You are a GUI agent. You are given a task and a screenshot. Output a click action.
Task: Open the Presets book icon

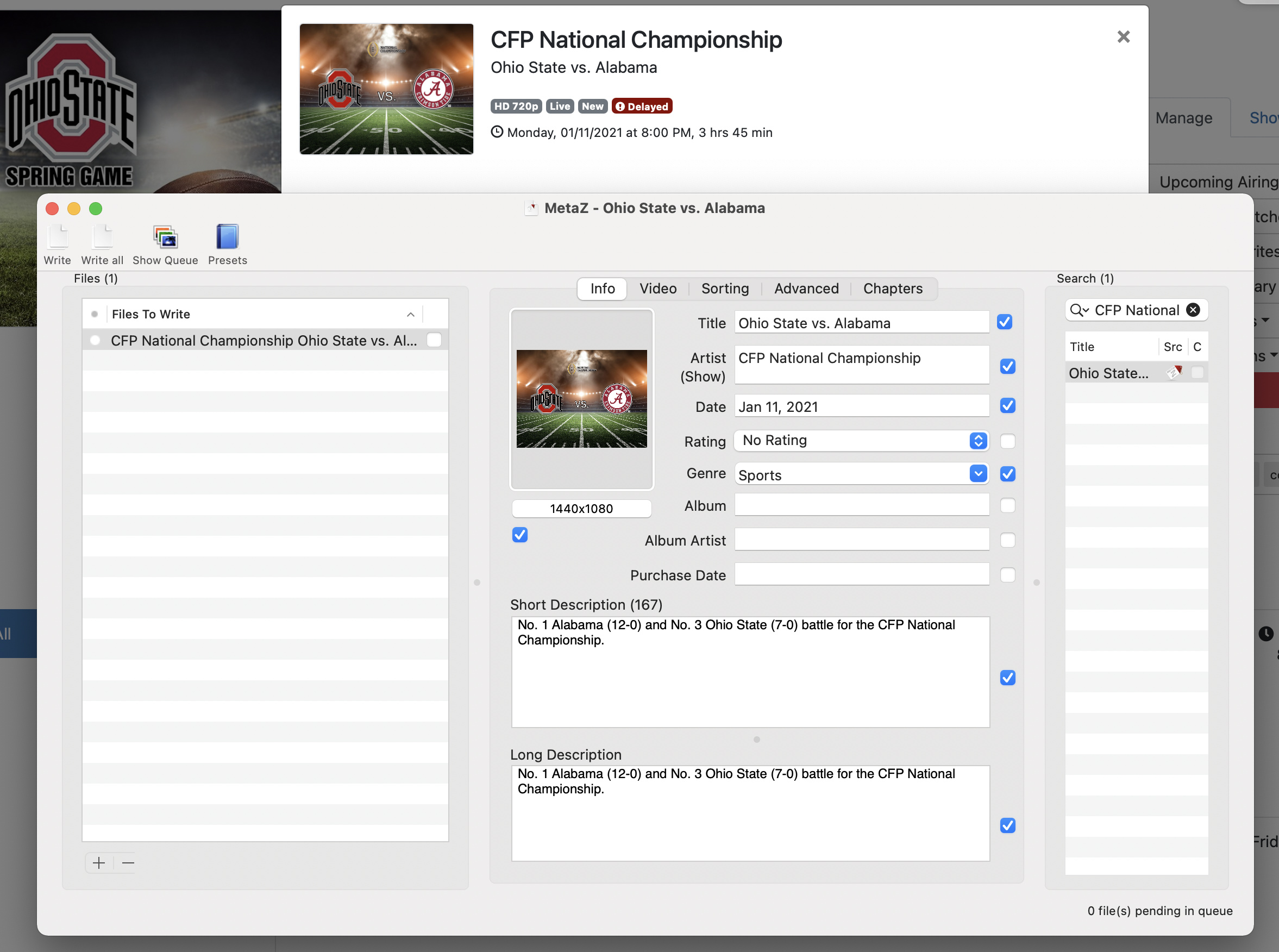227,237
